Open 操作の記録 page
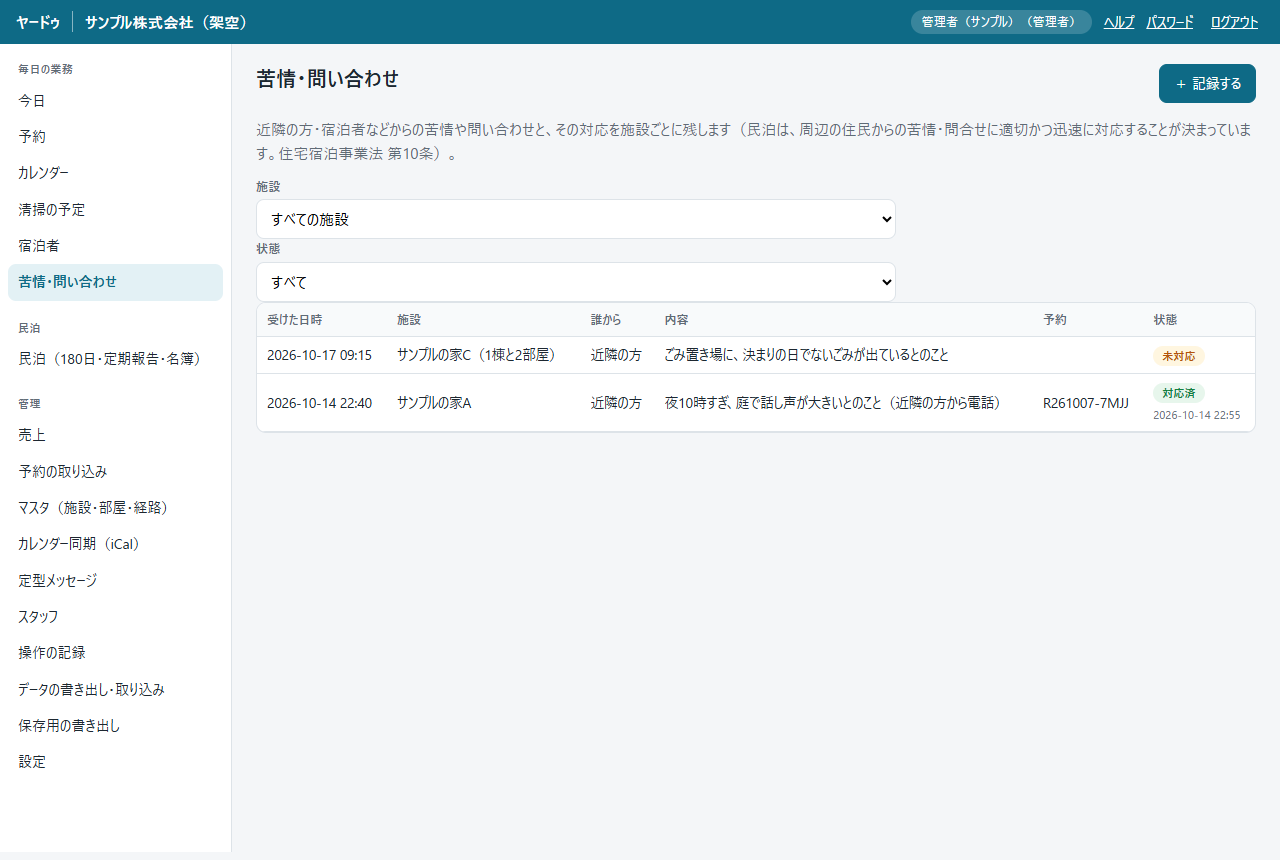The height and width of the screenshot is (860, 1280). [x=115, y=653]
